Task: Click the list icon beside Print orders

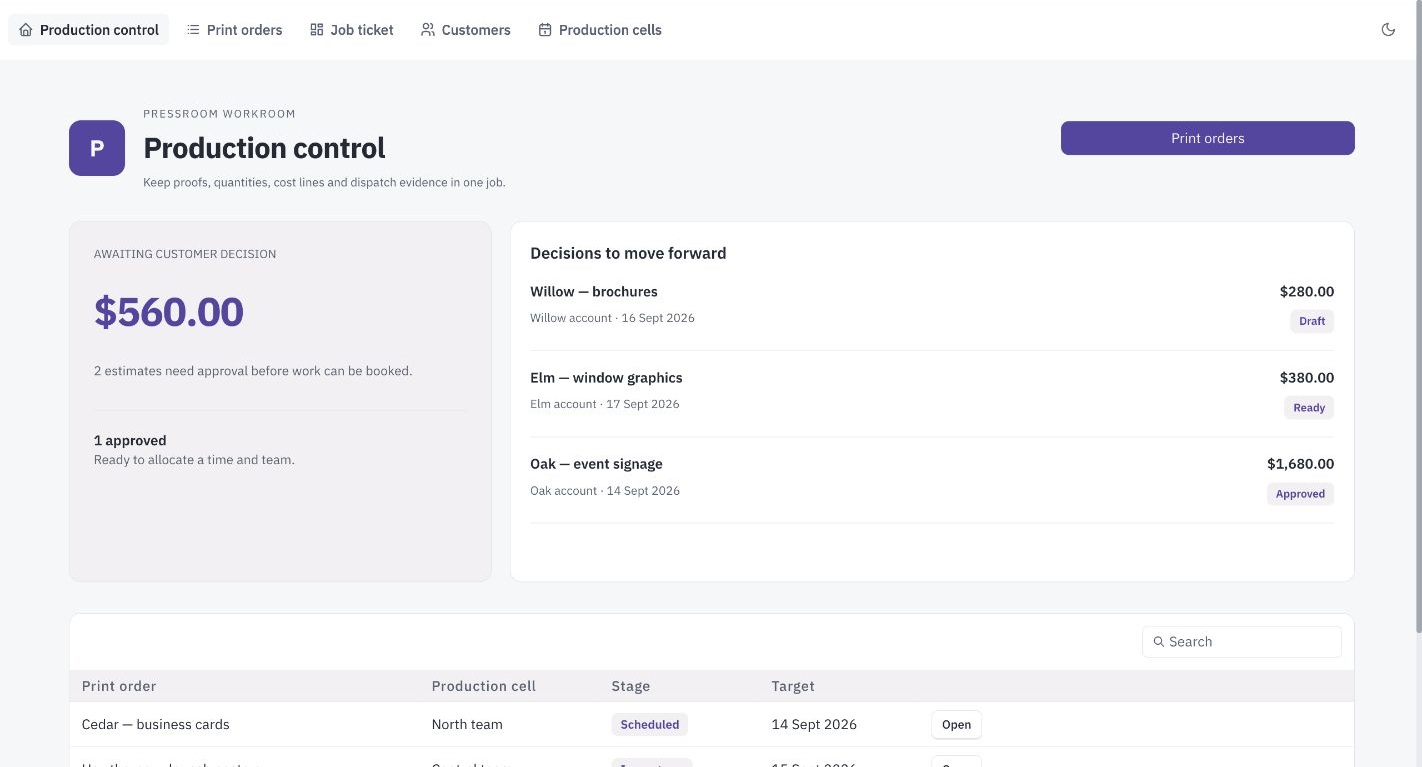Action: [x=193, y=30]
